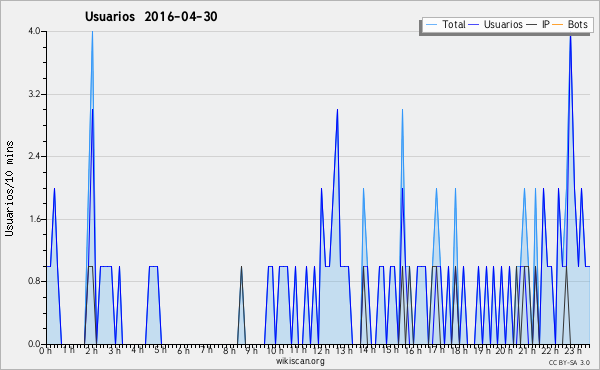Click the 'Usuarios/10 mins' y-axis label
This screenshot has height=370, width=600.
[9, 188]
